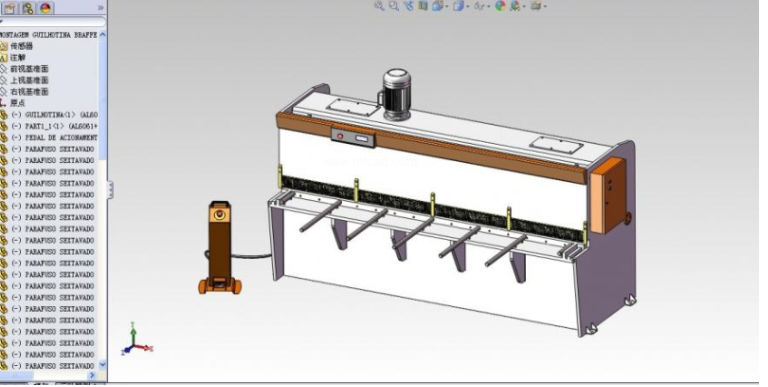The width and height of the screenshot is (768, 387).
Task: Click the panel collapse handle on divider
Action: tap(110, 190)
